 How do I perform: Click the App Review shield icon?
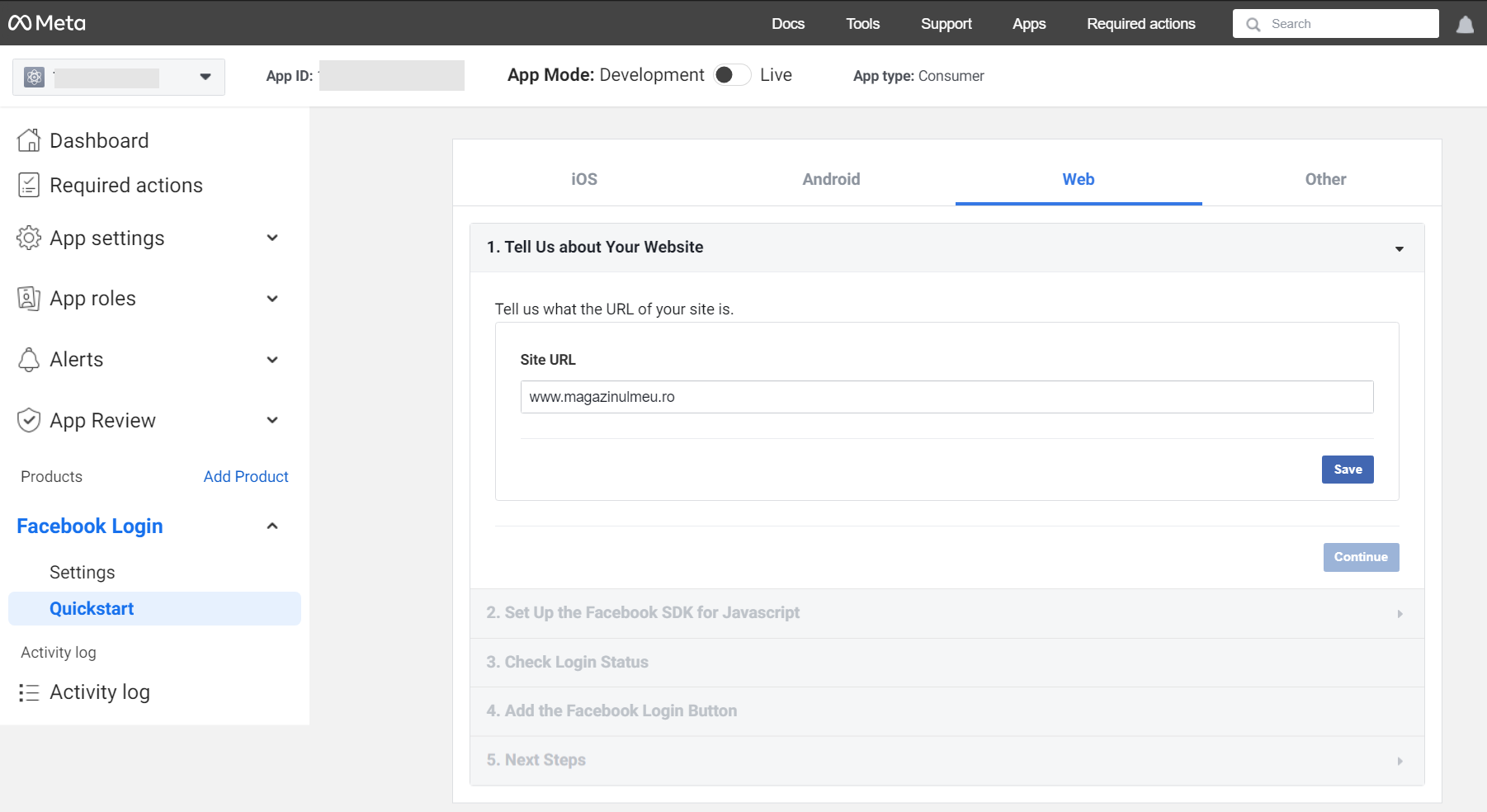(x=29, y=420)
